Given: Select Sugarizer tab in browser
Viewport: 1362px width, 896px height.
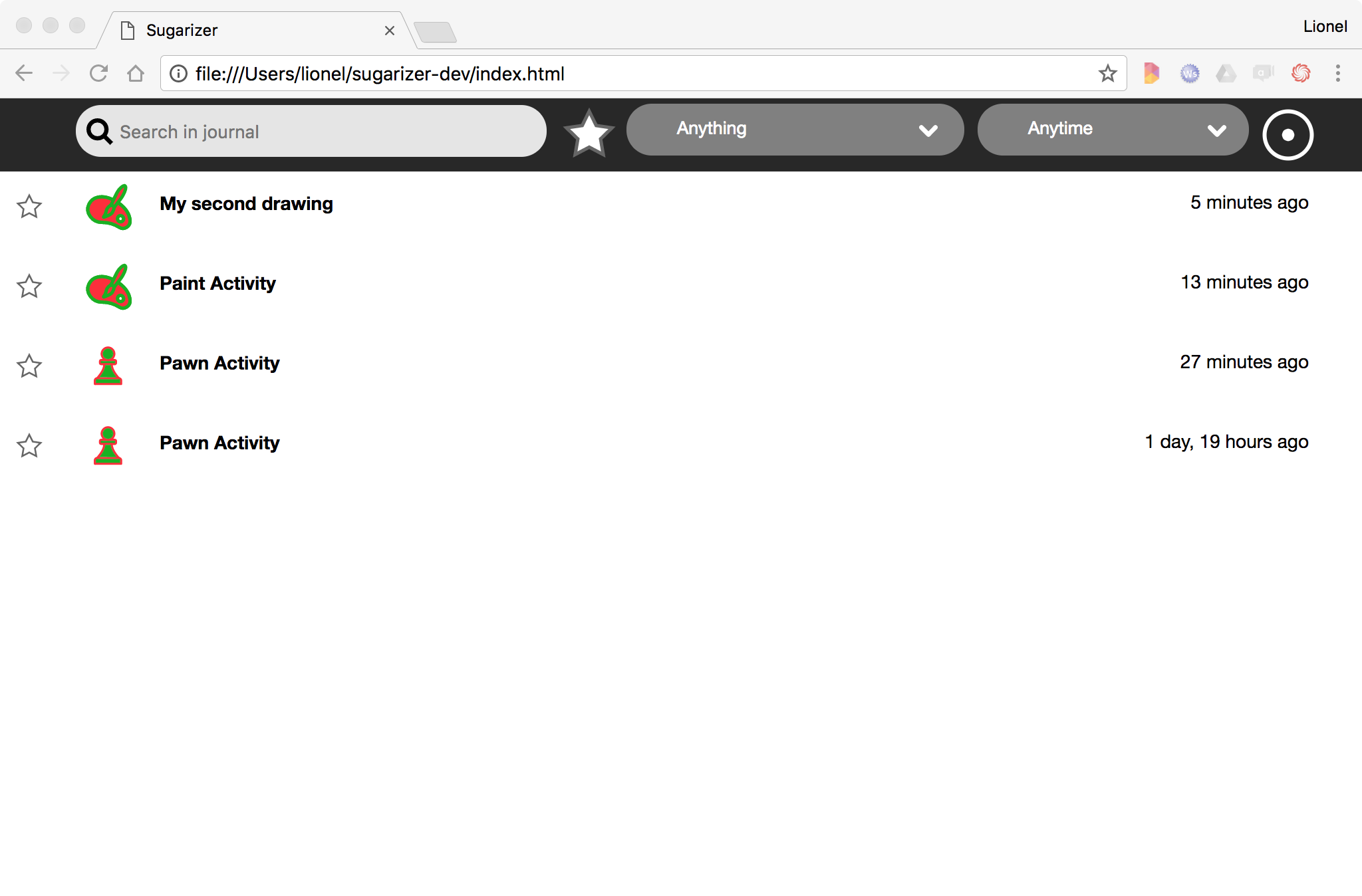Looking at the screenshot, I should coord(256,29).
